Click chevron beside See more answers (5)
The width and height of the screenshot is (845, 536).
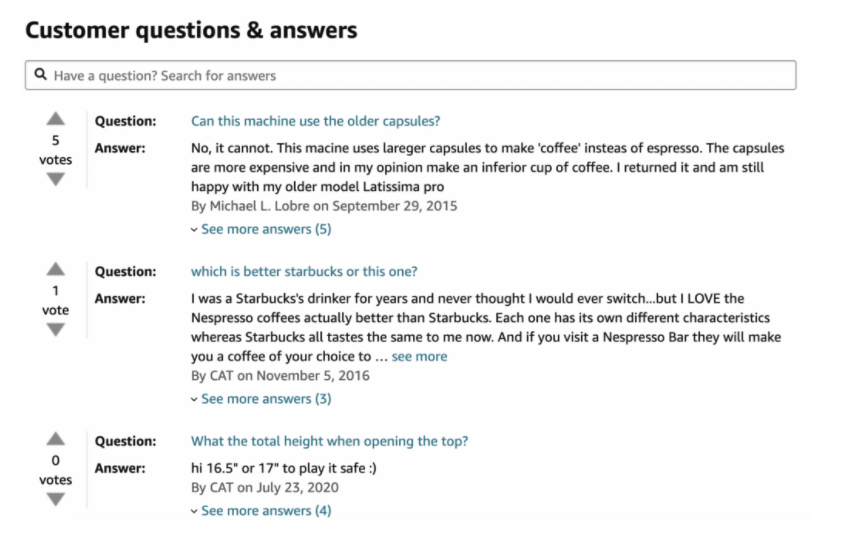pyautogui.click(x=194, y=230)
